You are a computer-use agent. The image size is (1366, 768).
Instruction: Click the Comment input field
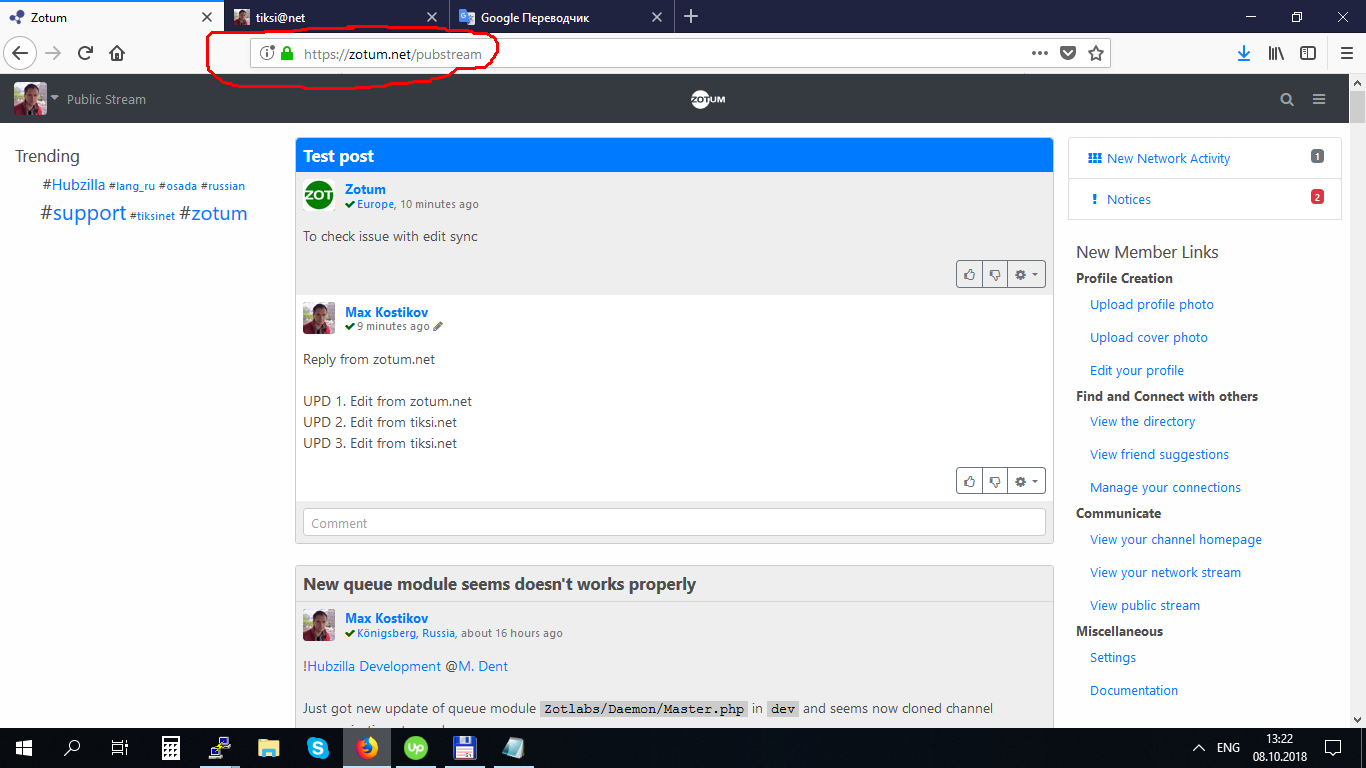coord(674,522)
